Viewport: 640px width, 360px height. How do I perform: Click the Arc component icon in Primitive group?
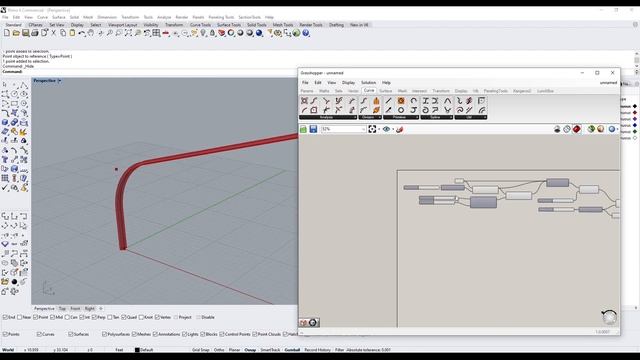tap(413, 100)
